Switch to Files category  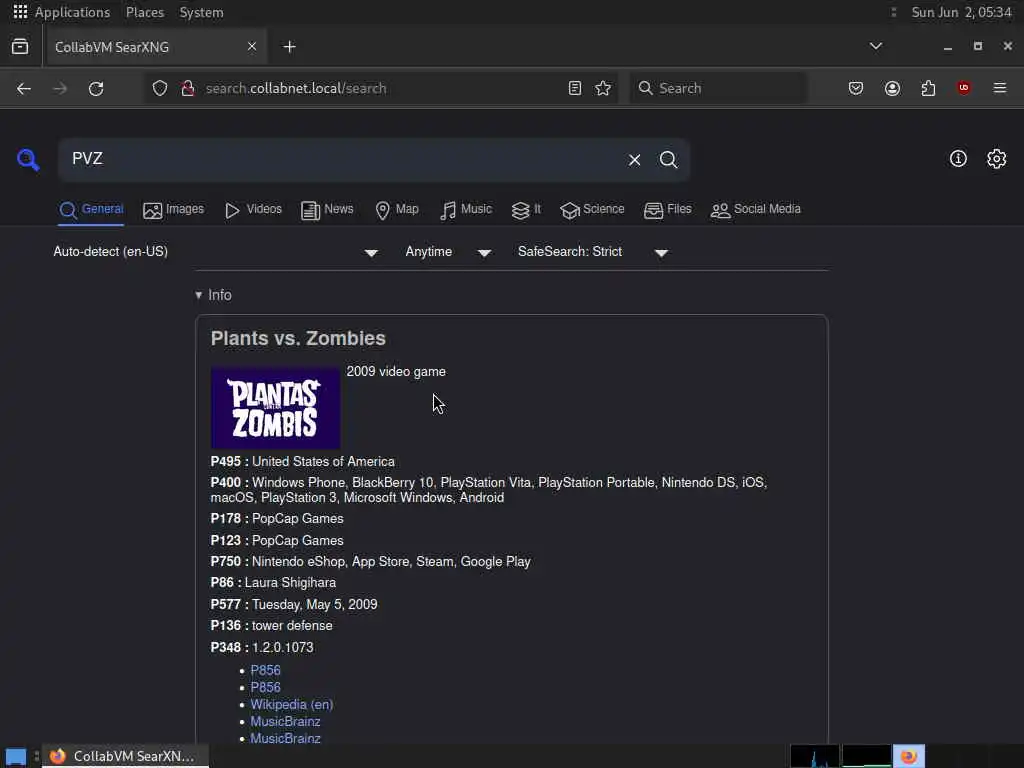[x=667, y=210]
